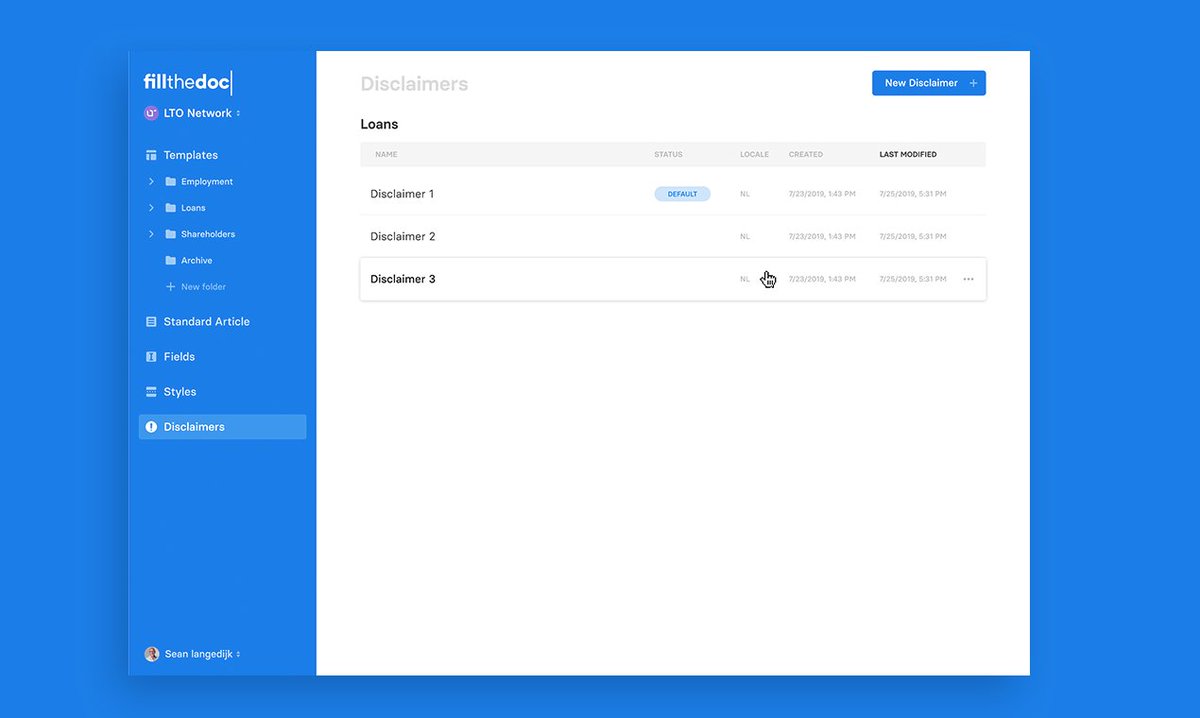Expand the Loans folder chevron
This screenshot has height=718, width=1200.
click(x=151, y=208)
